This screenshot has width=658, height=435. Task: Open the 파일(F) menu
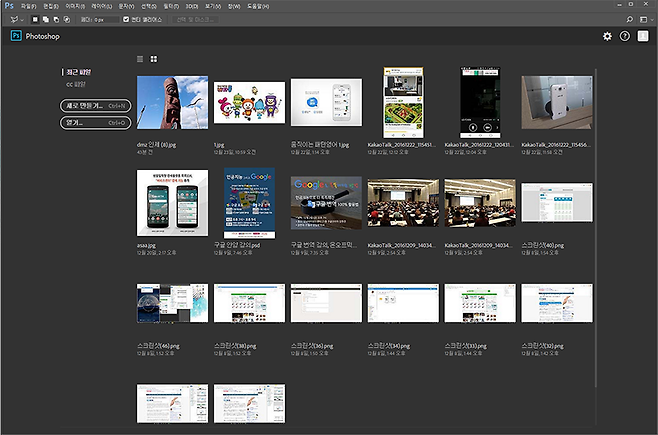tap(28, 5)
